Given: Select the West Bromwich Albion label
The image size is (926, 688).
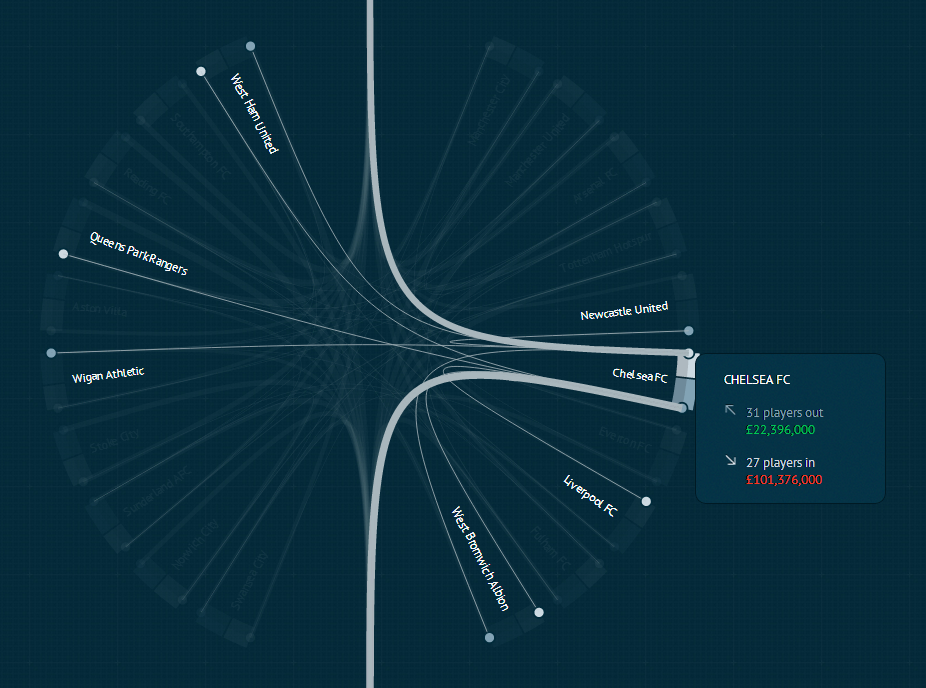Looking at the screenshot, I should click(x=480, y=559).
